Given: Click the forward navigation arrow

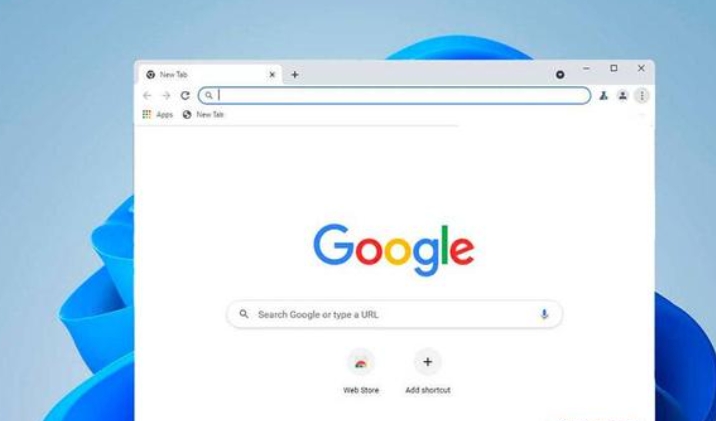Looking at the screenshot, I should click(166, 95).
